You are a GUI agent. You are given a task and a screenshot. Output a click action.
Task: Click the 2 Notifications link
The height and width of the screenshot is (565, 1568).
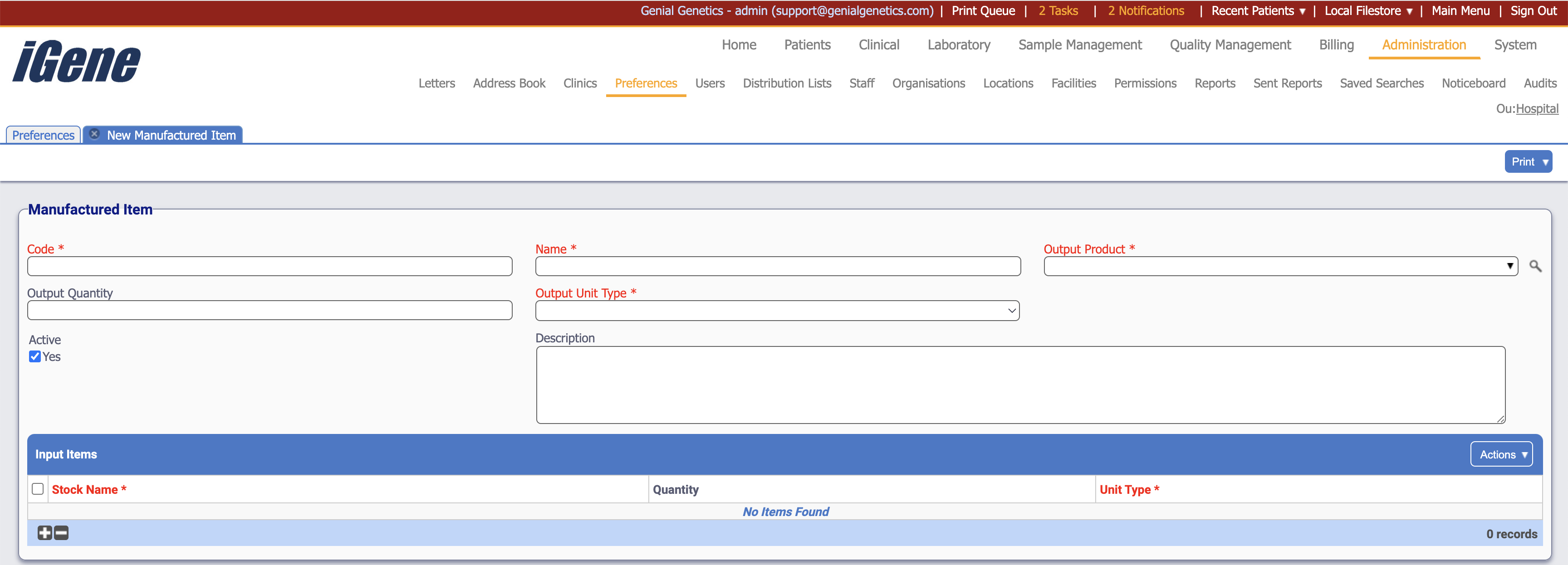point(1146,11)
